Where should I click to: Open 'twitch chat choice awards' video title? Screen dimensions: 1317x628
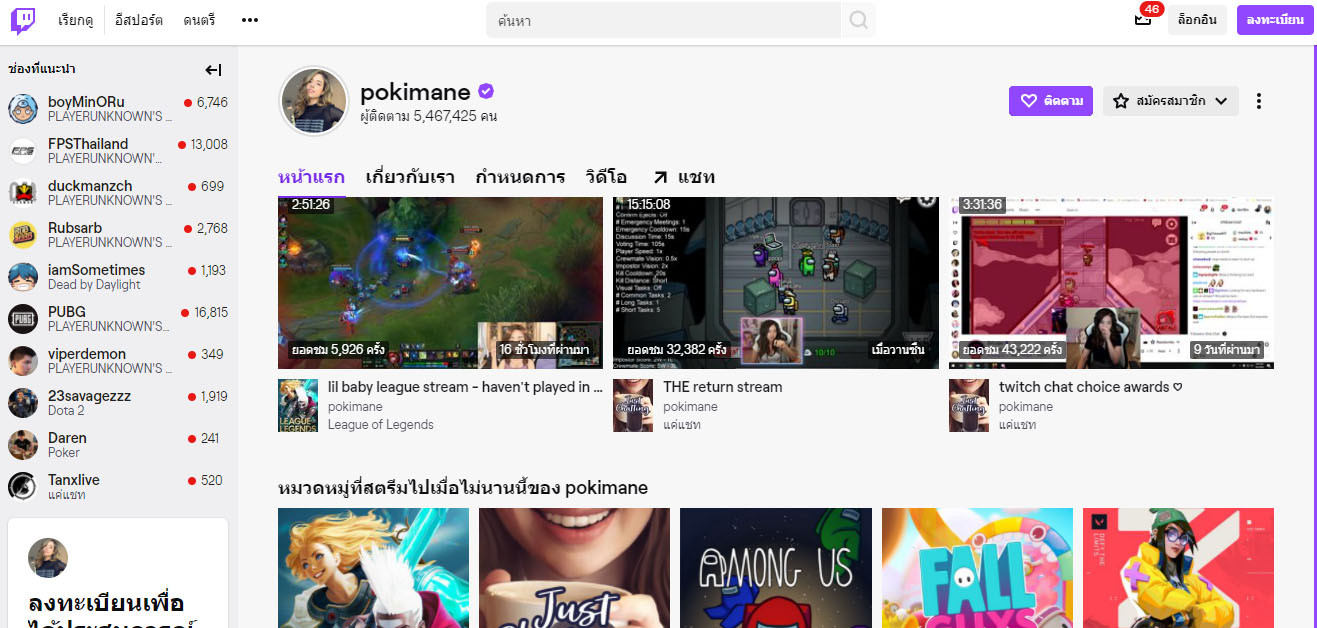pyautogui.click(x=1091, y=387)
